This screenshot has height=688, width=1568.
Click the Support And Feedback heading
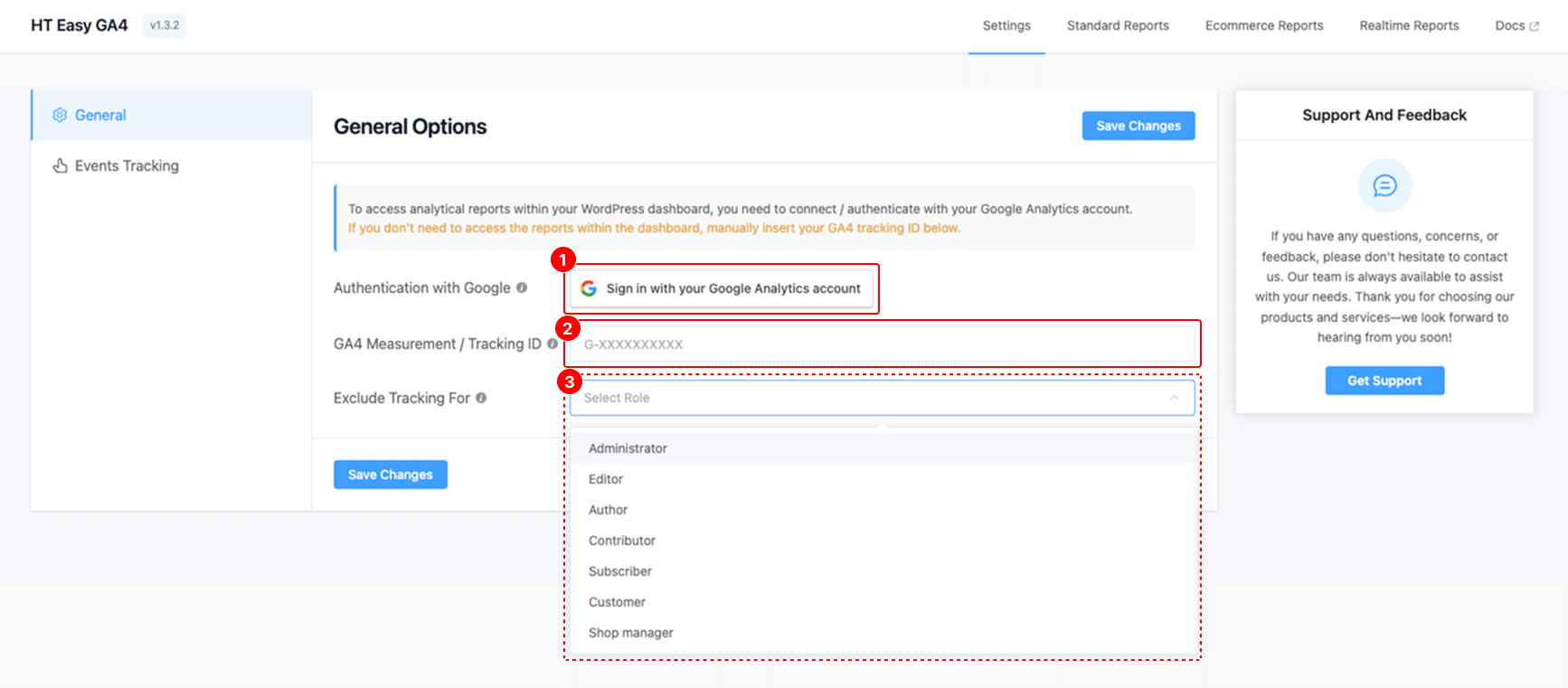pos(1384,115)
